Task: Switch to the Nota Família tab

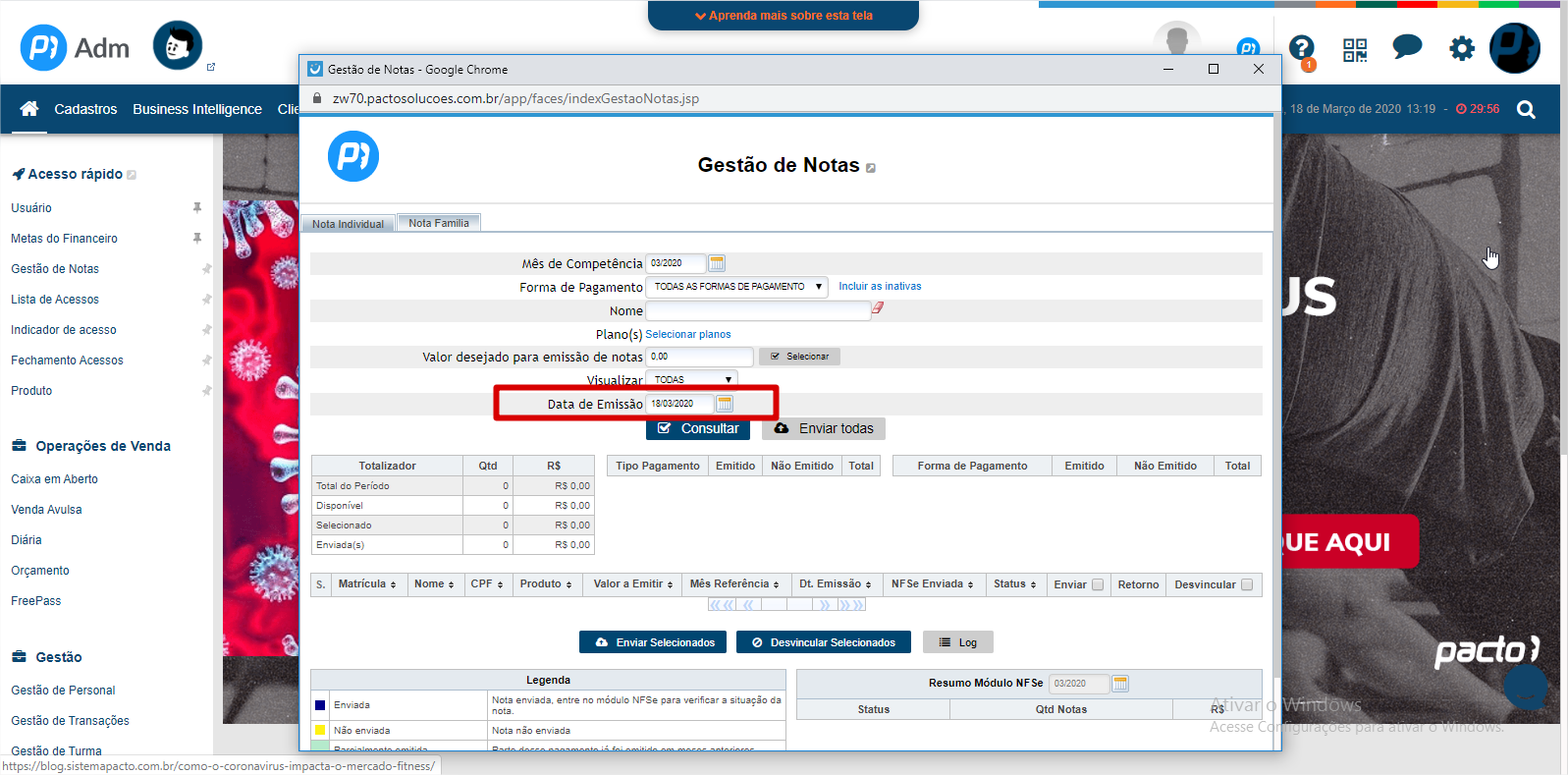Action: 439,223
